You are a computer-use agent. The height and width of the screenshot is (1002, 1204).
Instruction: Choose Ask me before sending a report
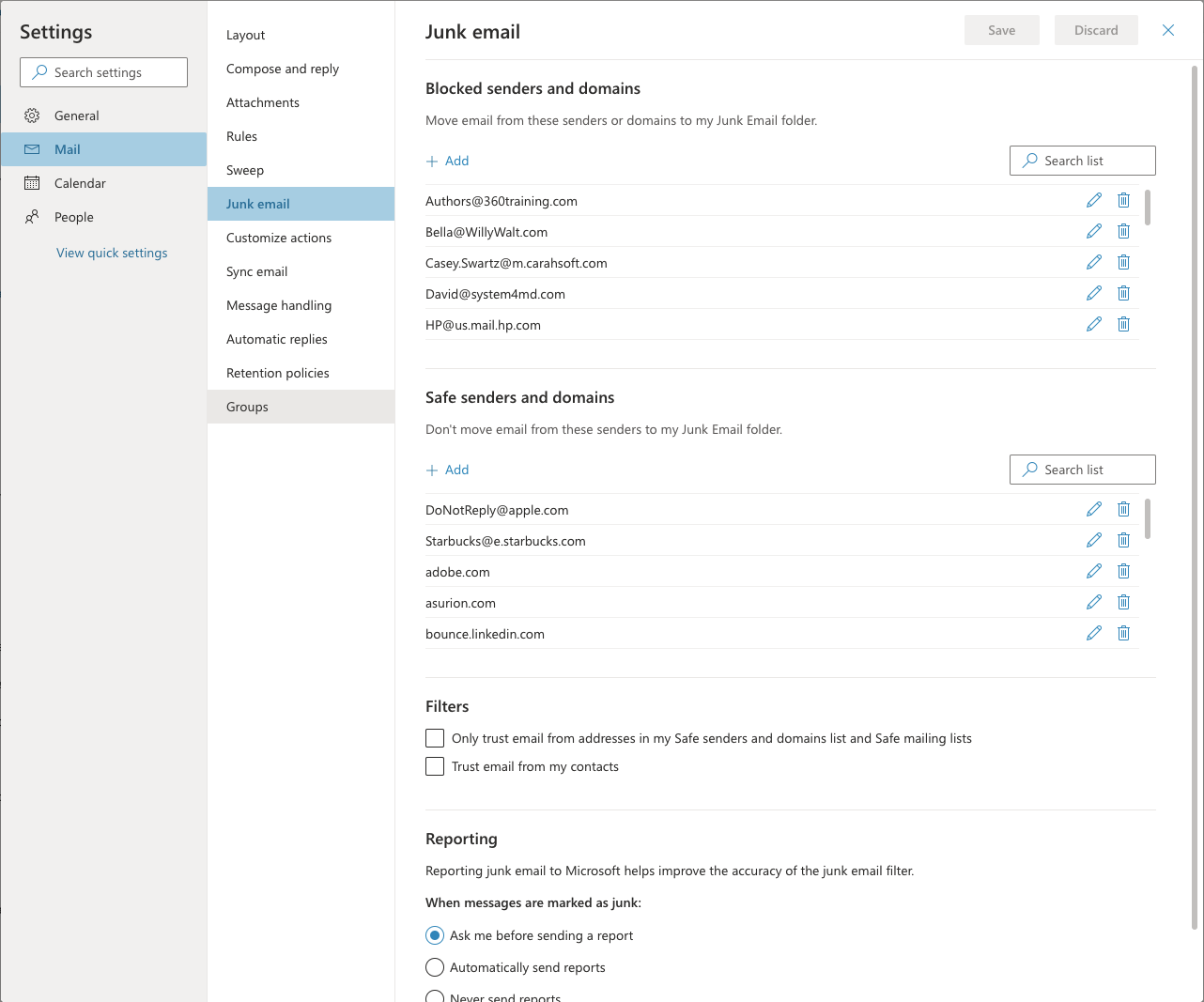coord(435,935)
